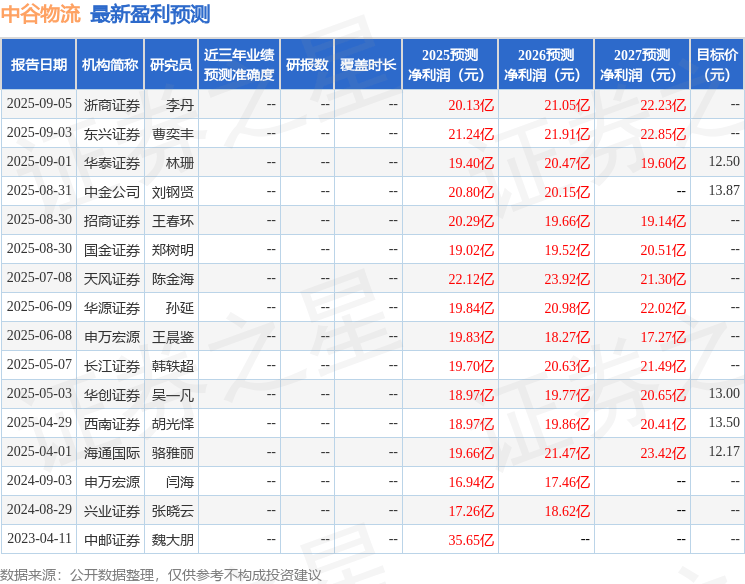Click the 2025预测净利润 column header
745x584 pixels.
click(450, 65)
